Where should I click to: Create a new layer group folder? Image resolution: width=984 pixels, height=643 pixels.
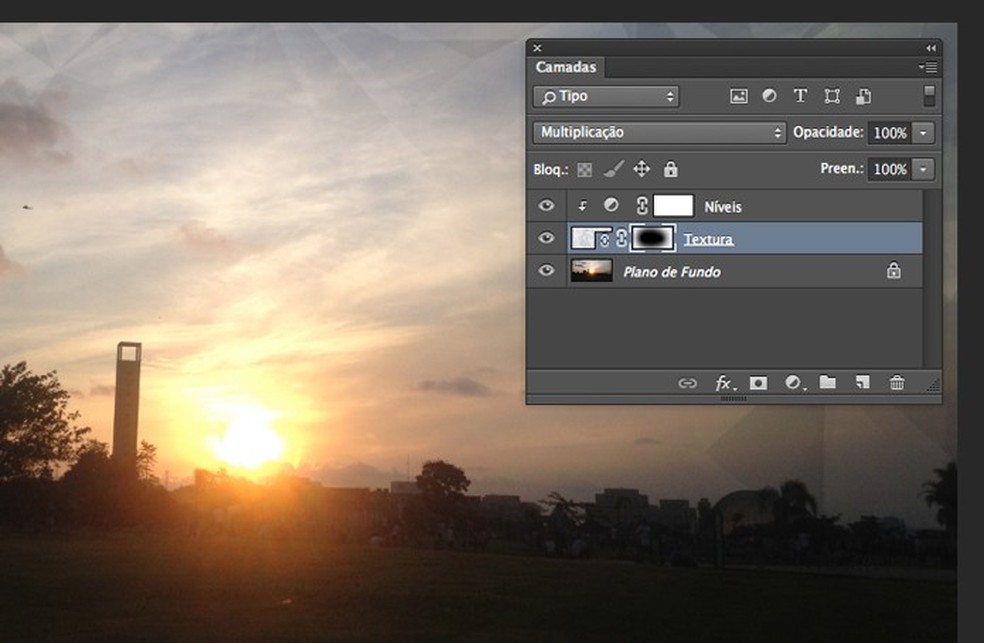click(827, 383)
